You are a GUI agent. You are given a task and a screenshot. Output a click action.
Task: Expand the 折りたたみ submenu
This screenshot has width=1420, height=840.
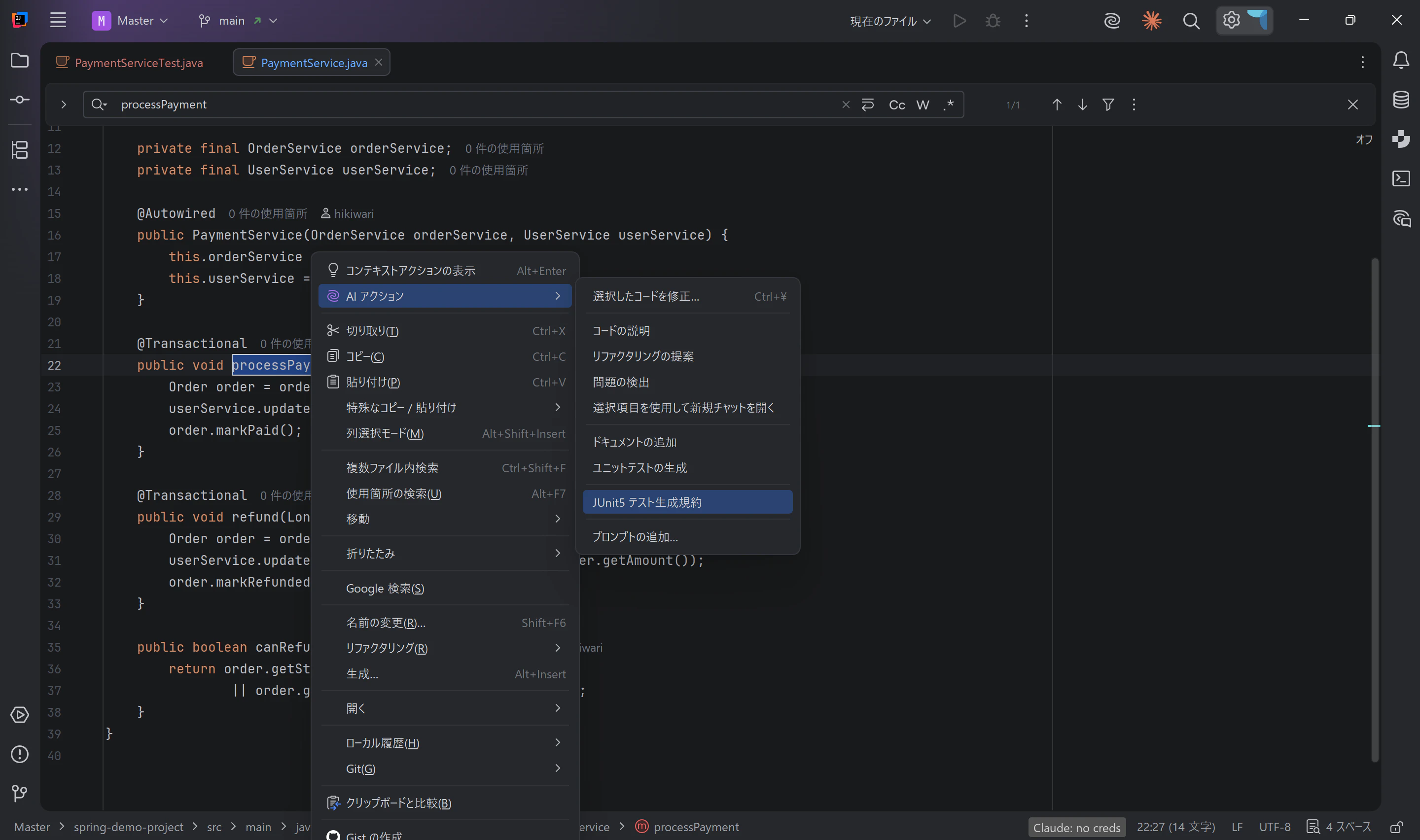pos(445,553)
